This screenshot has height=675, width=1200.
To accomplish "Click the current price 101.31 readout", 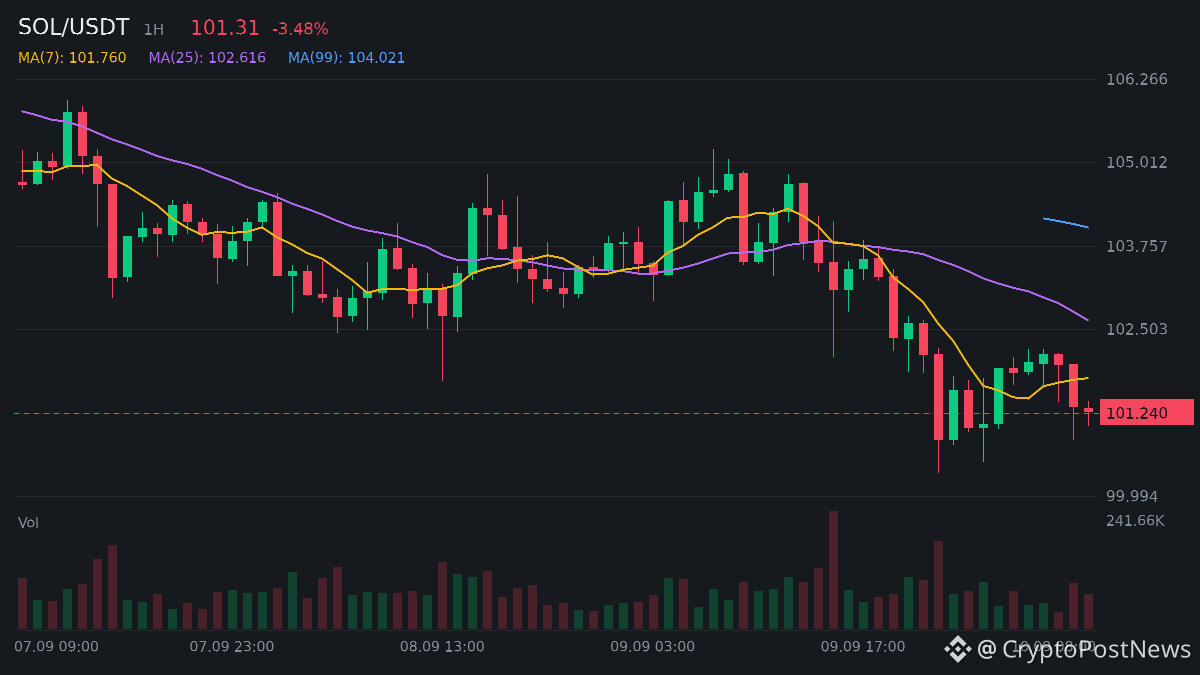I will pyautogui.click(x=225, y=28).
